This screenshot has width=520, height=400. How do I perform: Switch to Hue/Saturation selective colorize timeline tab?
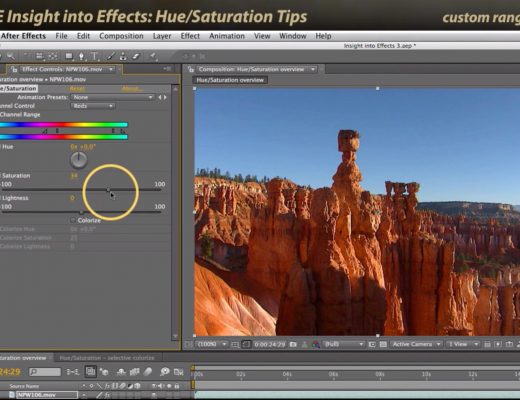[107, 358]
